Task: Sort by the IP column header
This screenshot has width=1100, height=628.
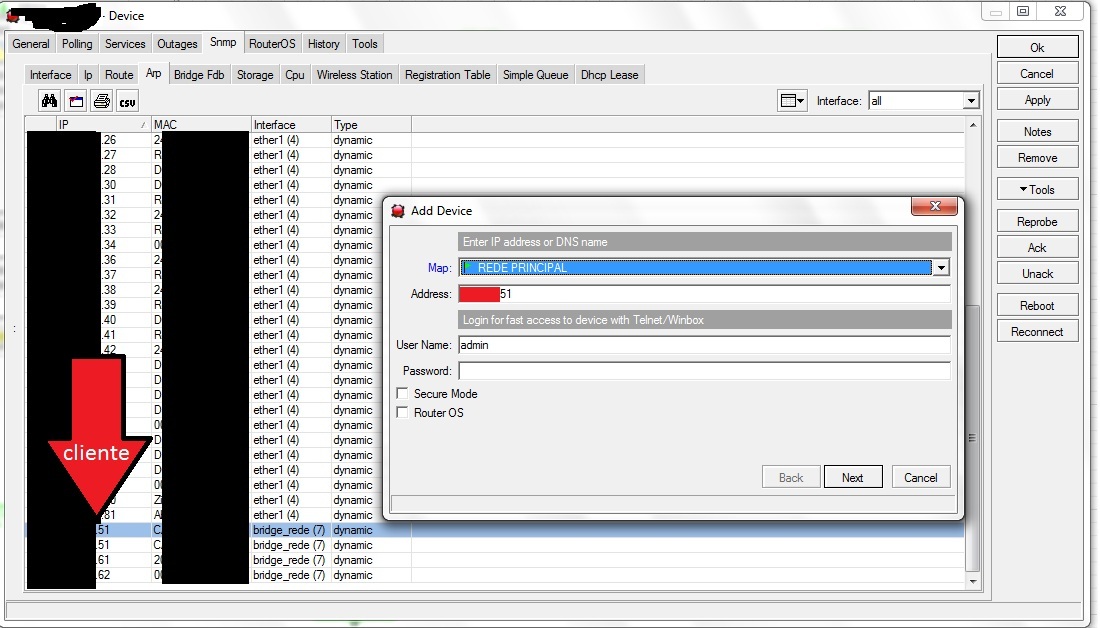Action: 103,124
